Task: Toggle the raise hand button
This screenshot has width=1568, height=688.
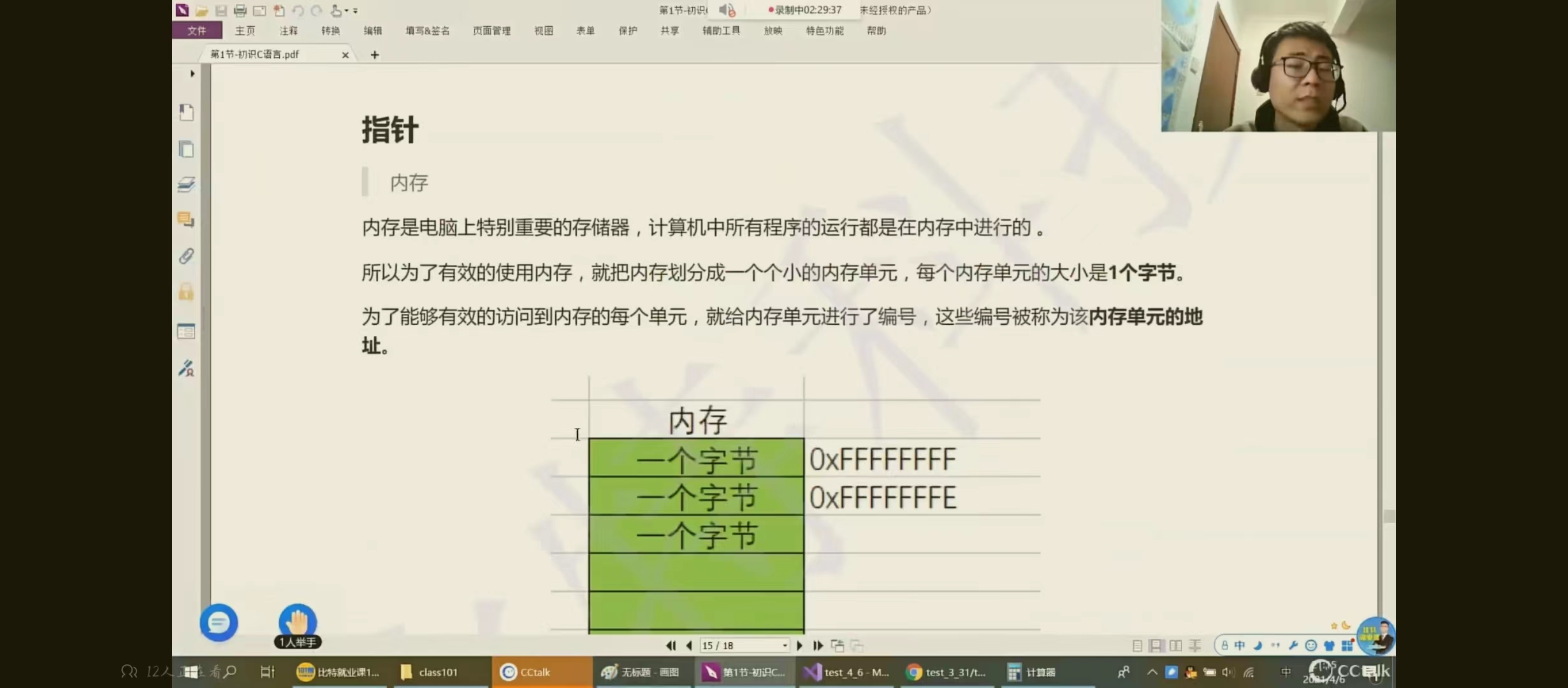Action: 298,621
